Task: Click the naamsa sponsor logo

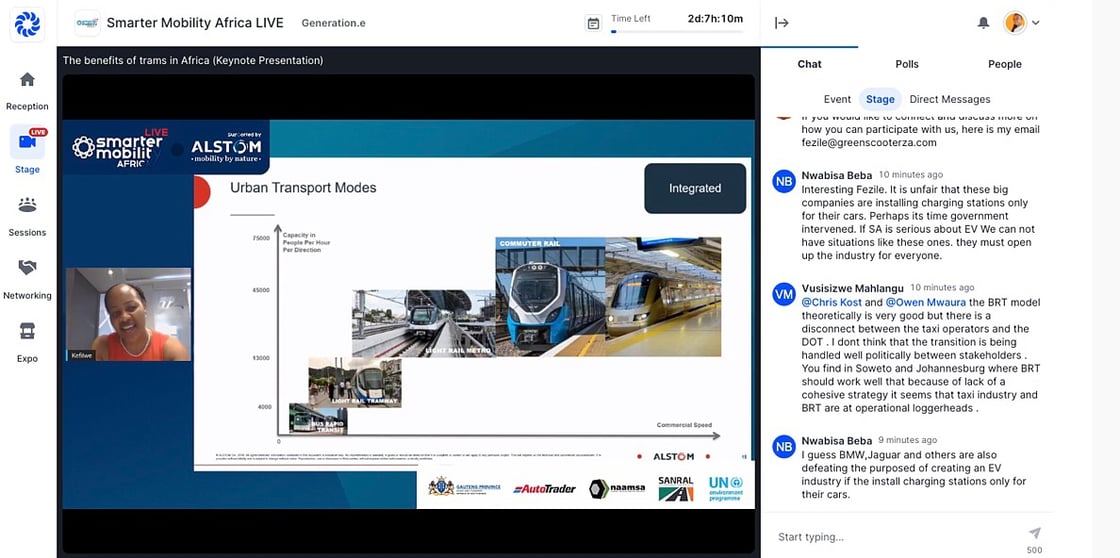Action: coord(617,489)
